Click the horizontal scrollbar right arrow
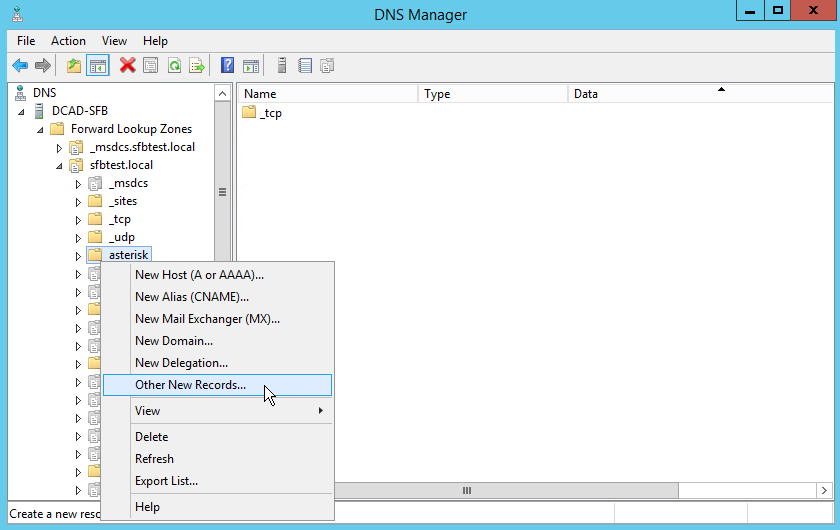840x530 pixels. pos(824,490)
